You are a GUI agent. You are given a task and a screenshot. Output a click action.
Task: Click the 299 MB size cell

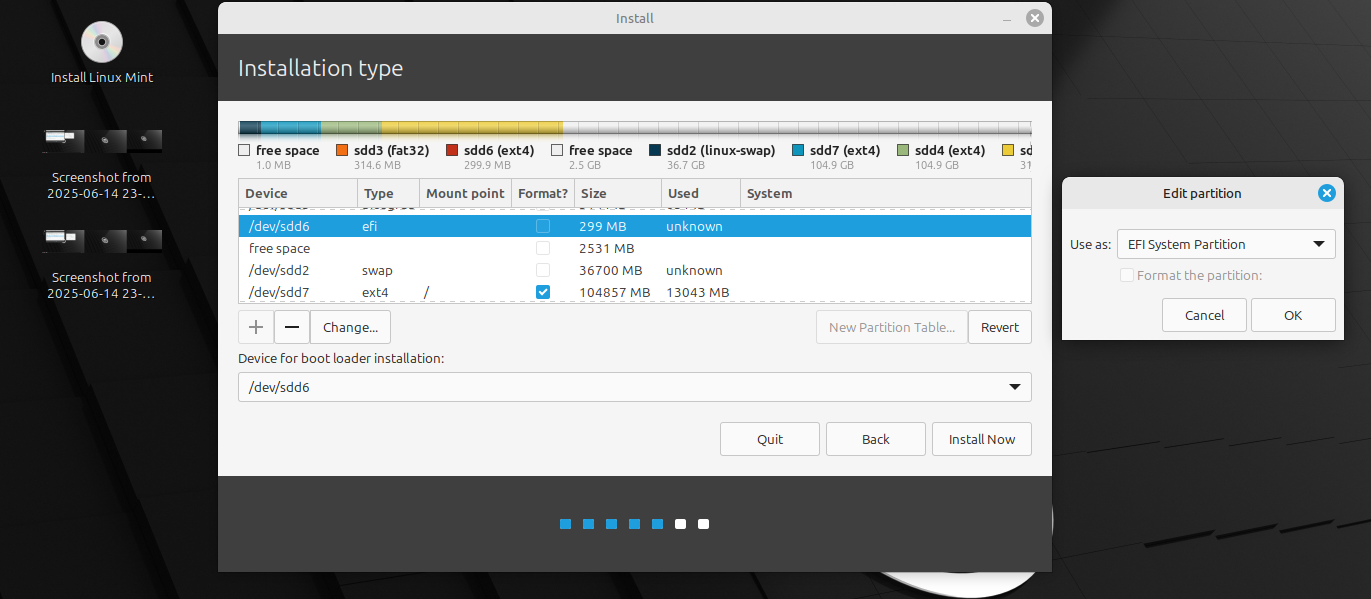[x=604, y=226]
